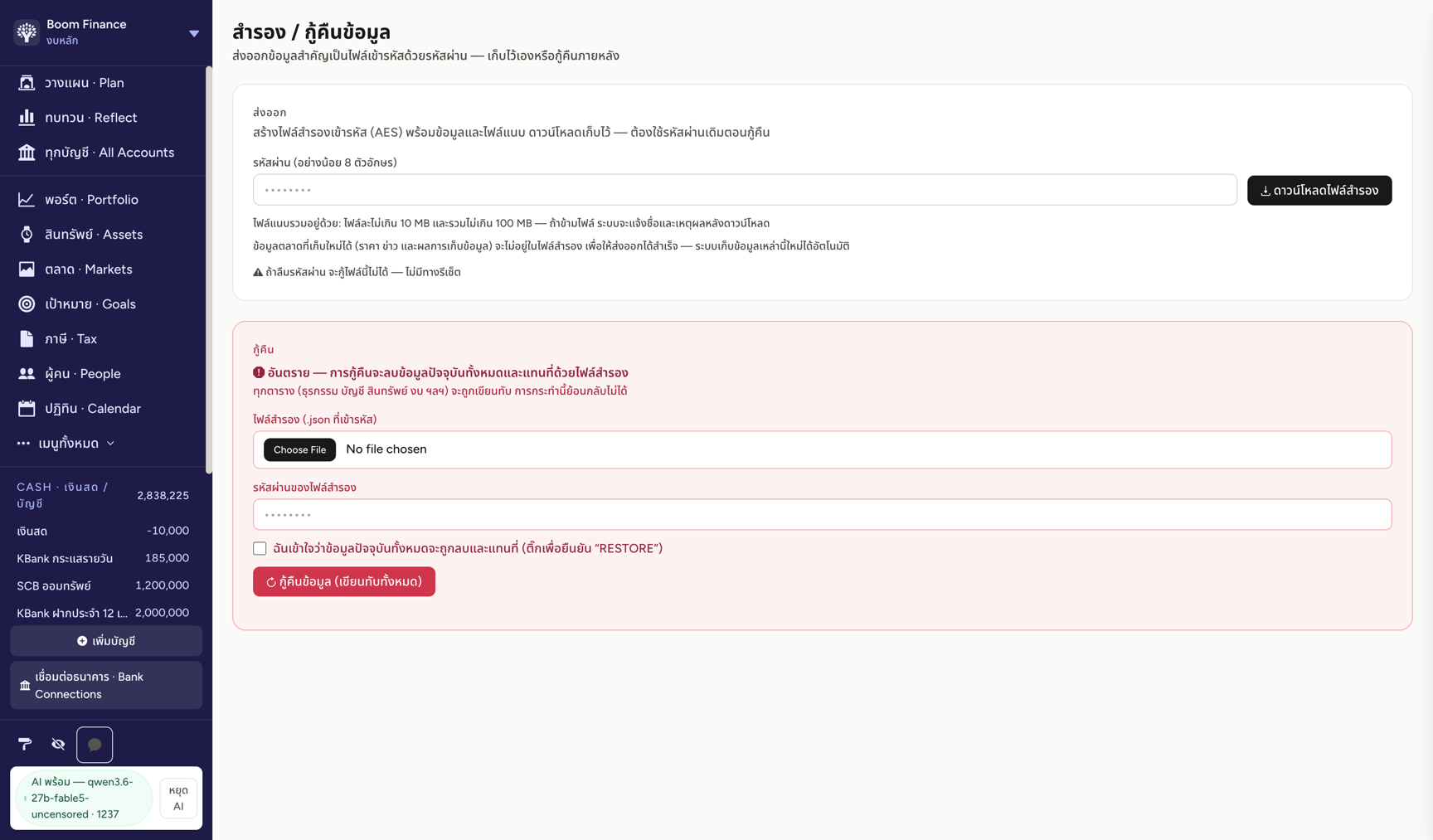The height and width of the screenshot is (840, 1433).
Task: Click the Plan icon in the sidebar
Action: click(27, 83)
